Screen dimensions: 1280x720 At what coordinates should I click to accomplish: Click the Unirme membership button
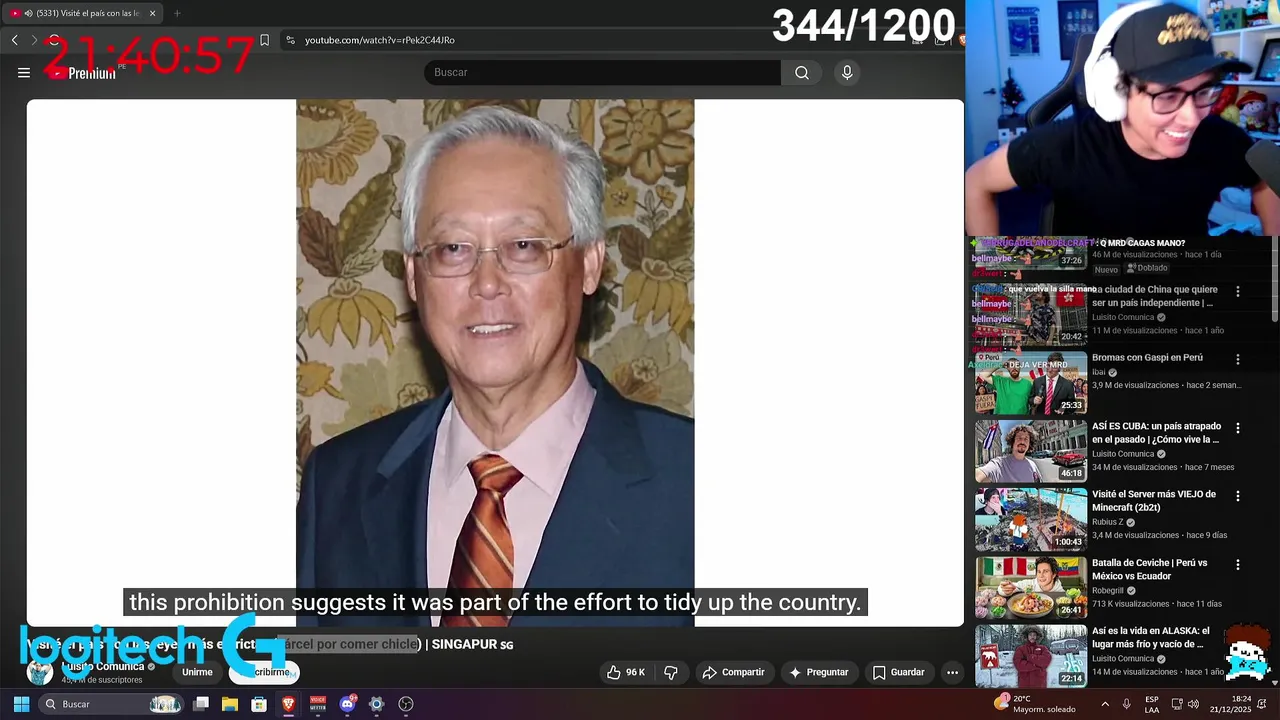click(x=197, y=672)
